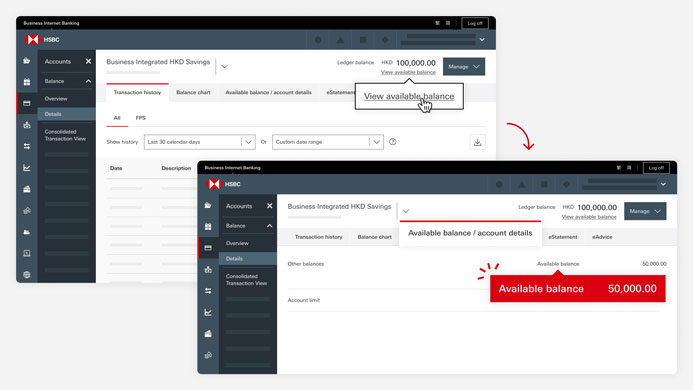
Task: Close the Accounts panel in front window
Action: pyautogui.click(x=270, y=206)
